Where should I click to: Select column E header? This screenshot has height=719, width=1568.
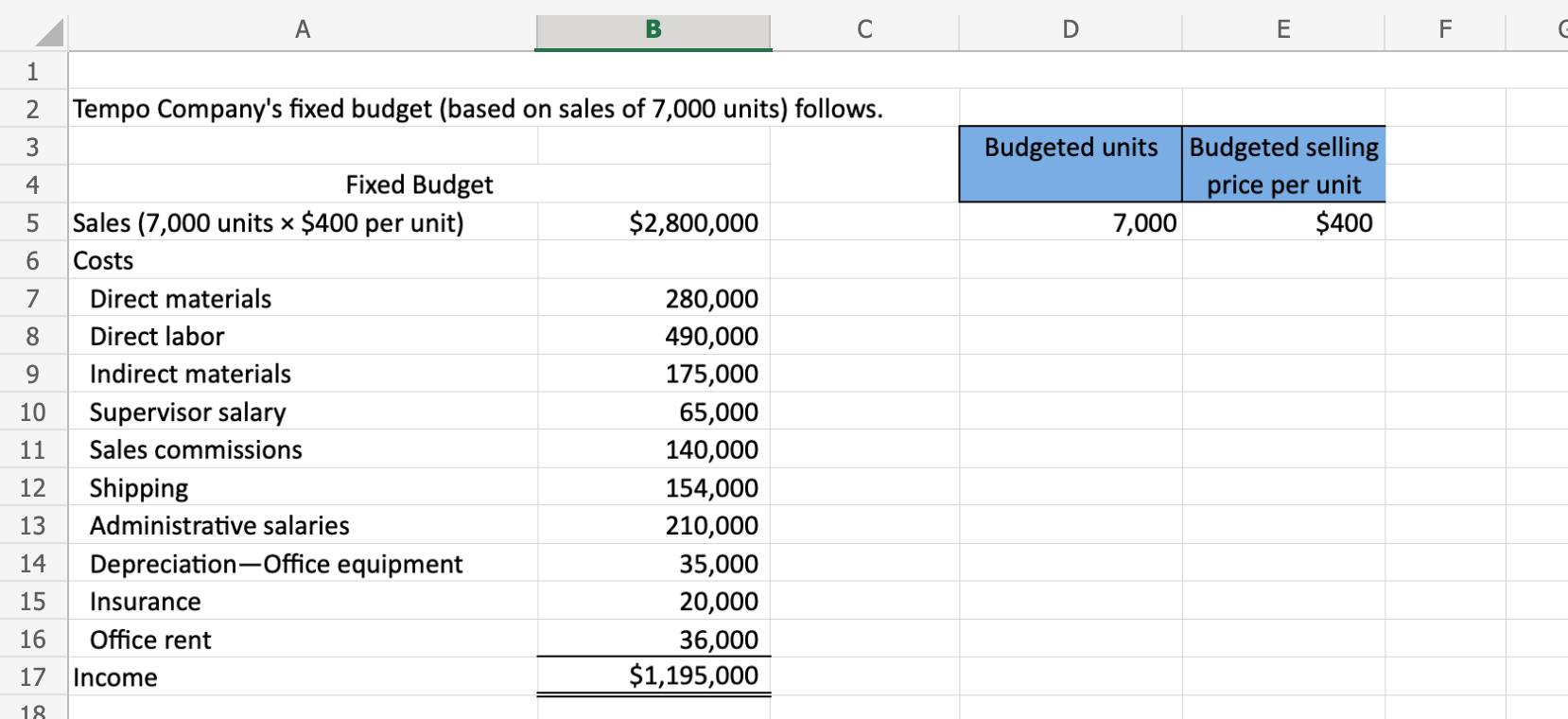[x=1283, y=29]
